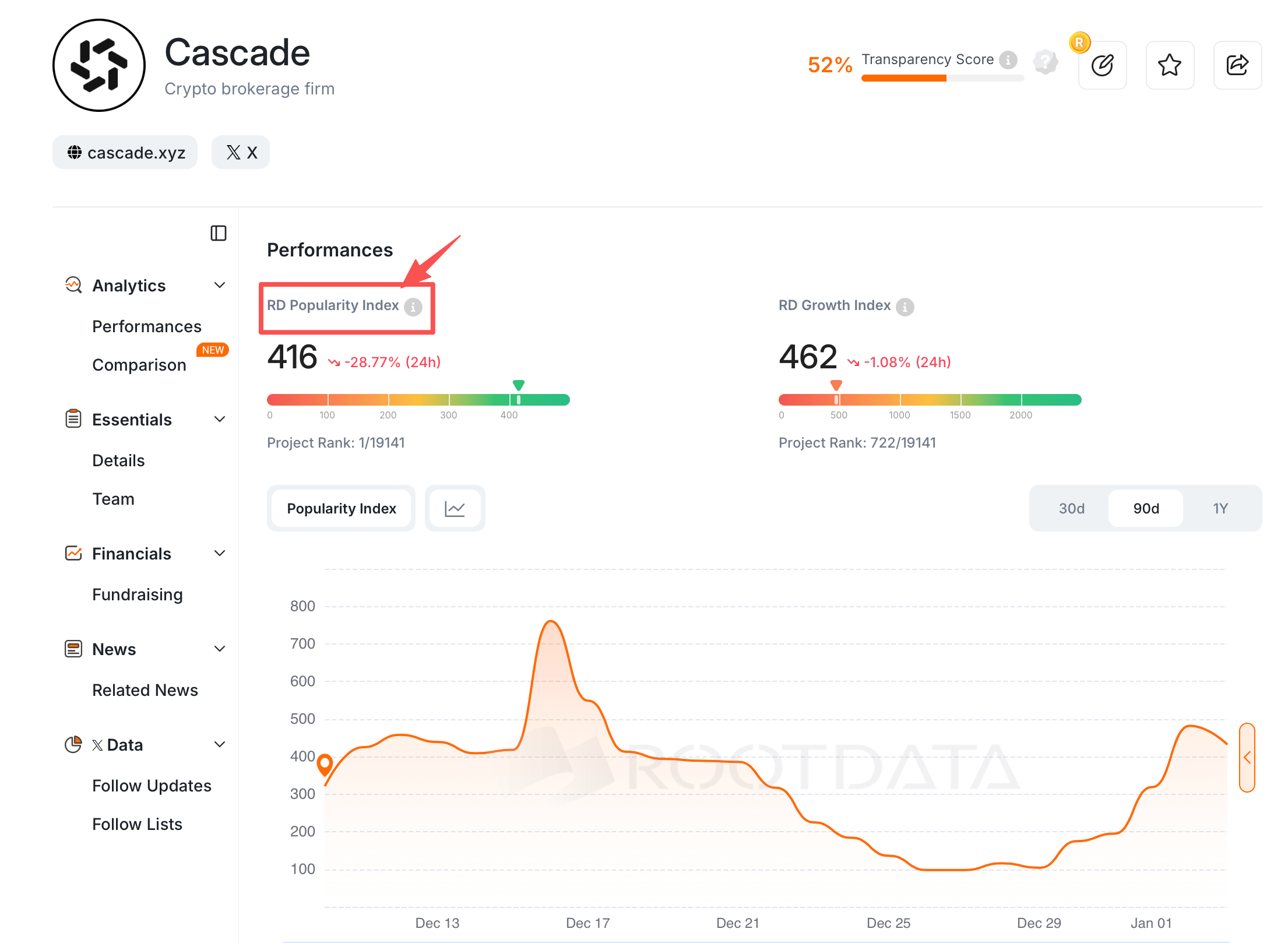Collapse the Financials section chevron
The width and height of the screenshot is (1288, 943).
(220, 554)
